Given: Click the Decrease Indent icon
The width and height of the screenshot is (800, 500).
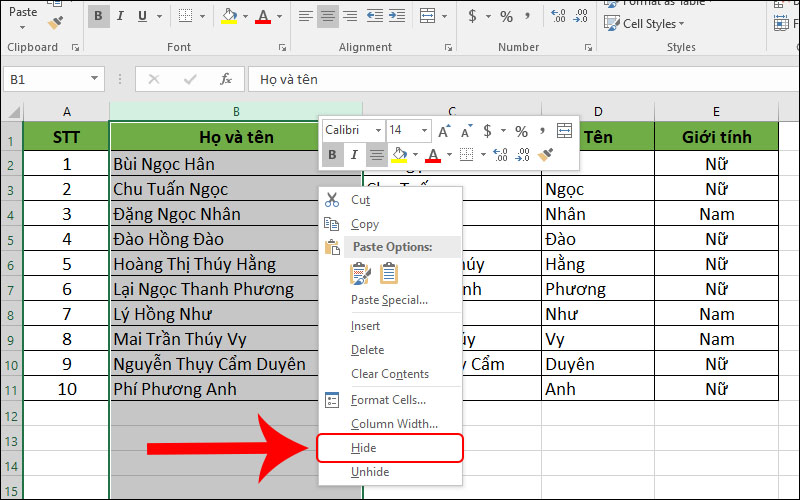Looking at the screenshot, I should [375, 16].
